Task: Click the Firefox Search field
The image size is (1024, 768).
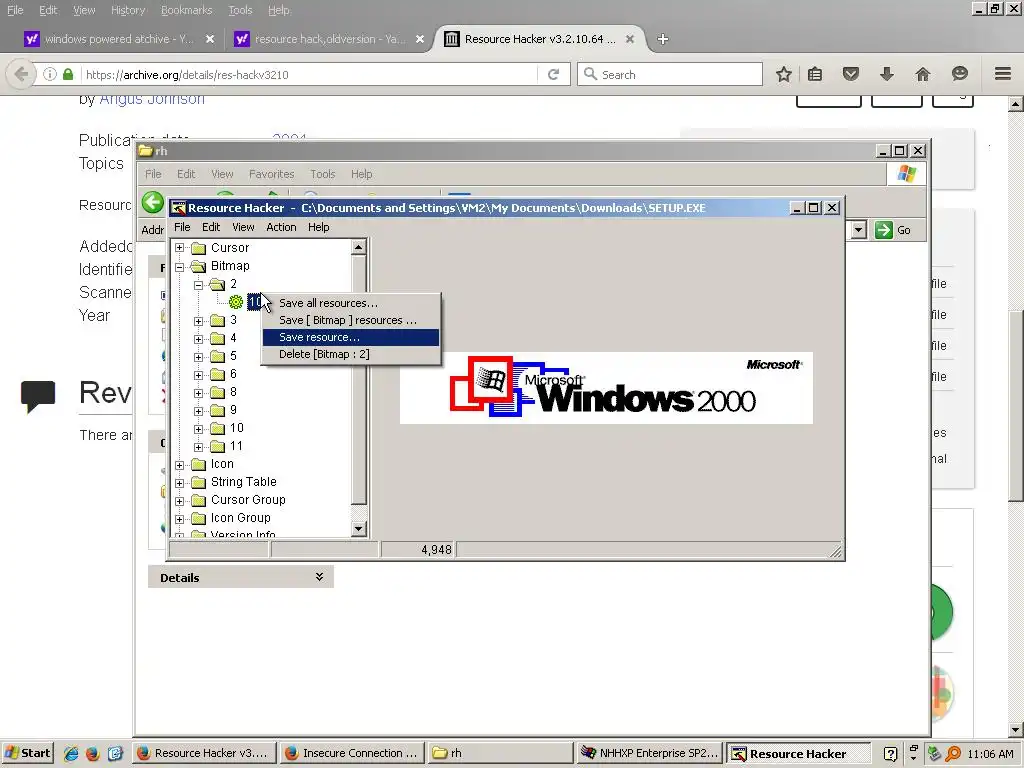Action: 670,74
